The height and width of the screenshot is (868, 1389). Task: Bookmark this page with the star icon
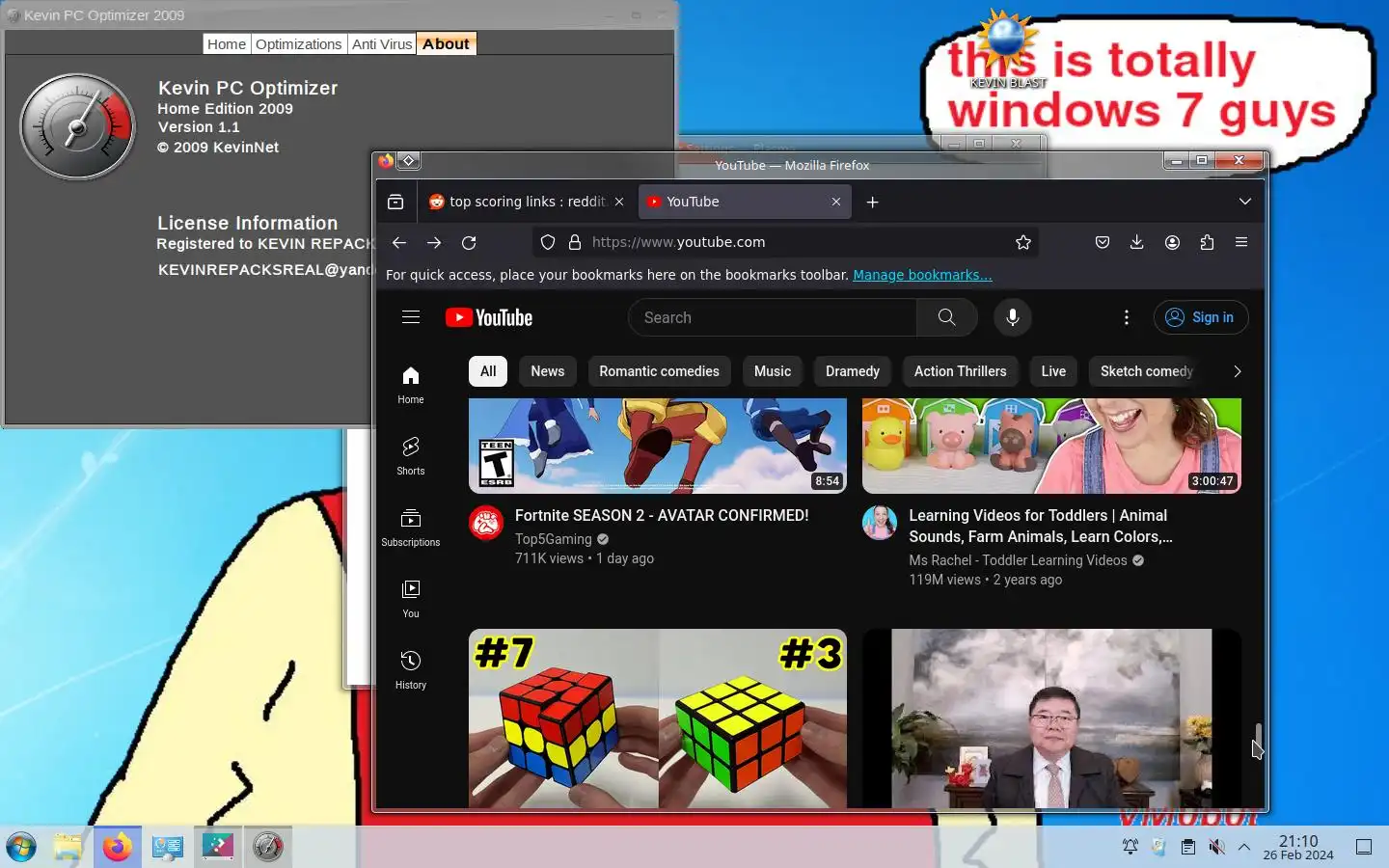click(x=1023, y=243)
